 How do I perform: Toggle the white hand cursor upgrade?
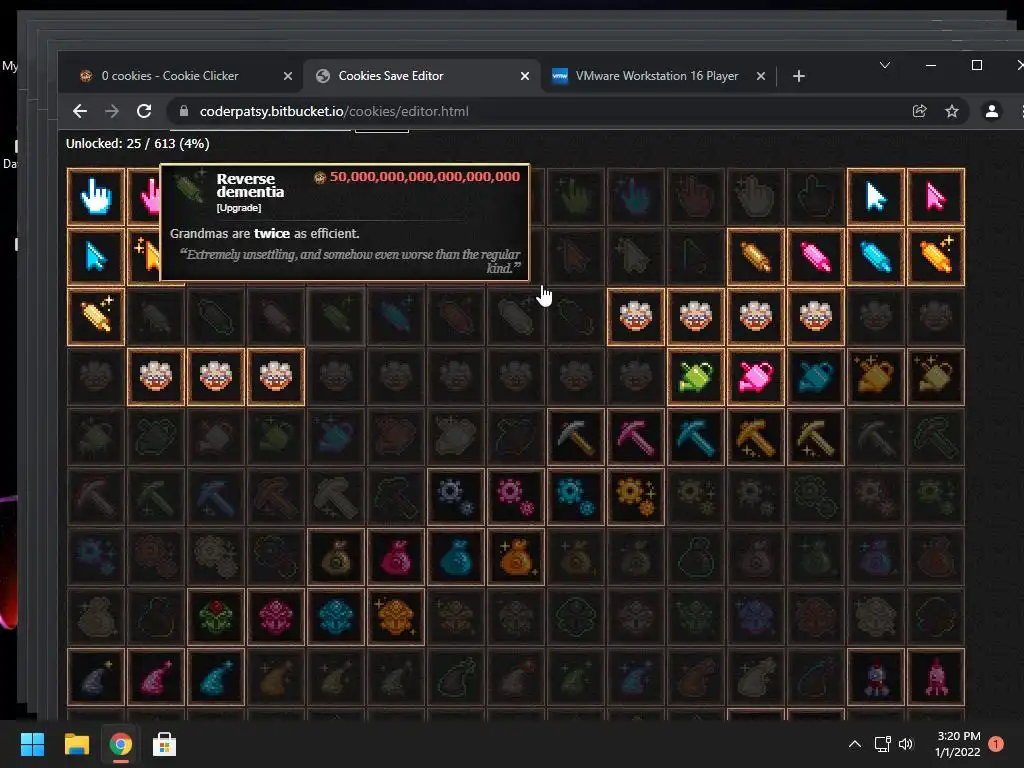(x=96, y=197)
